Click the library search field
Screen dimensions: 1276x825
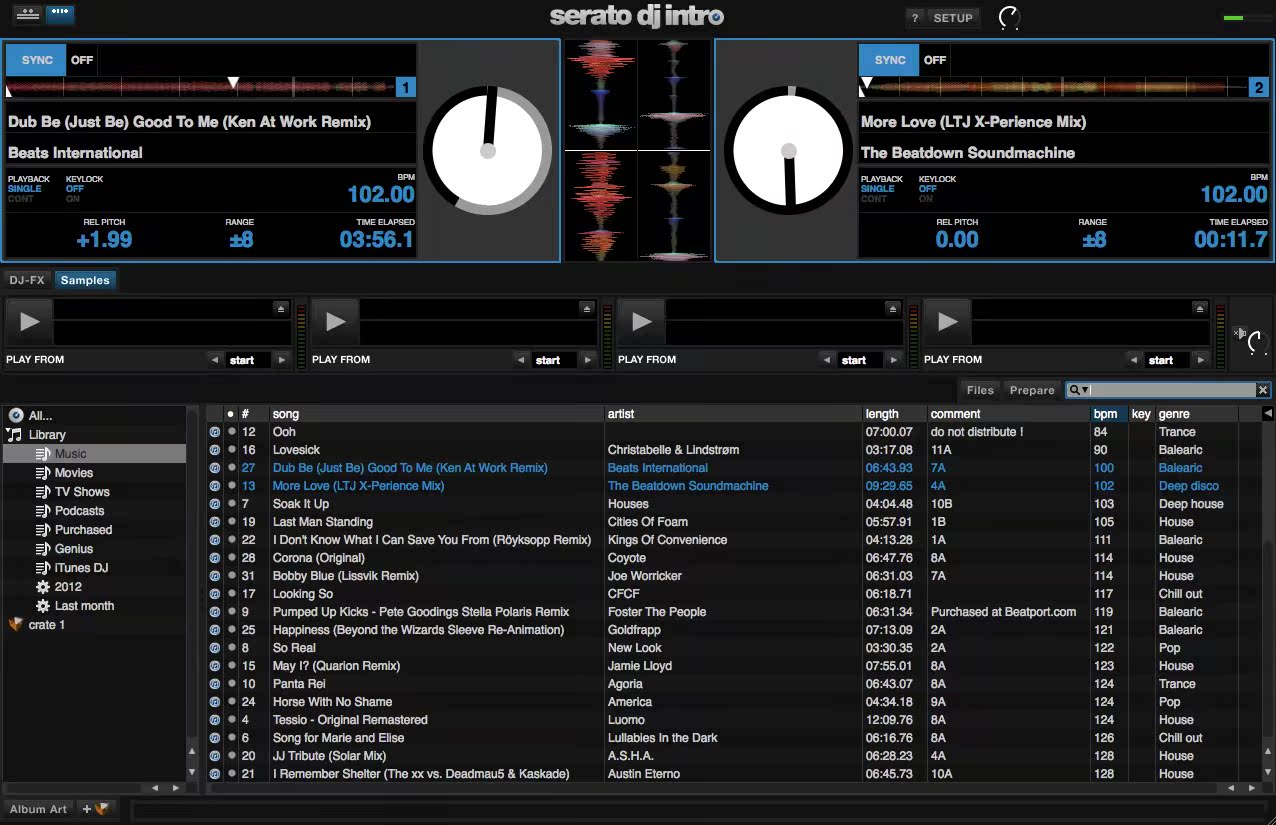[x=1172, y=390]
